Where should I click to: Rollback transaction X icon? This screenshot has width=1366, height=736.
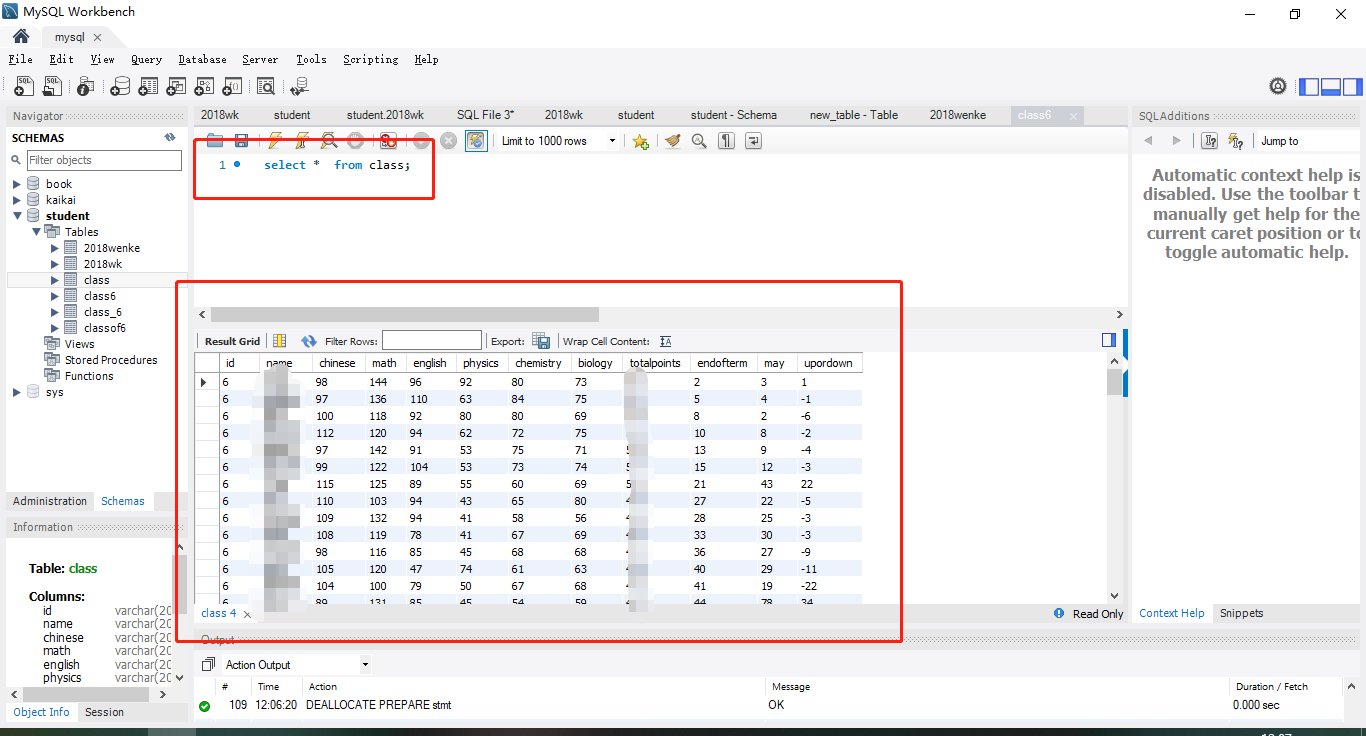449,141
